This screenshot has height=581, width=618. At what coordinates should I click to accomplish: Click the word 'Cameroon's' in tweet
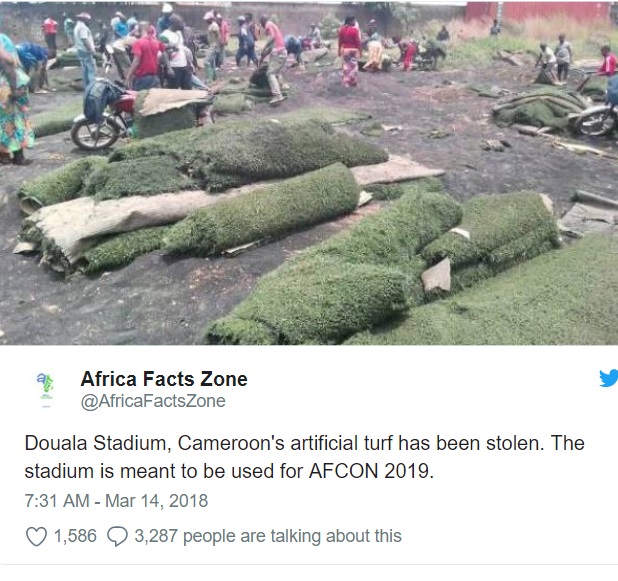point(231,443)
